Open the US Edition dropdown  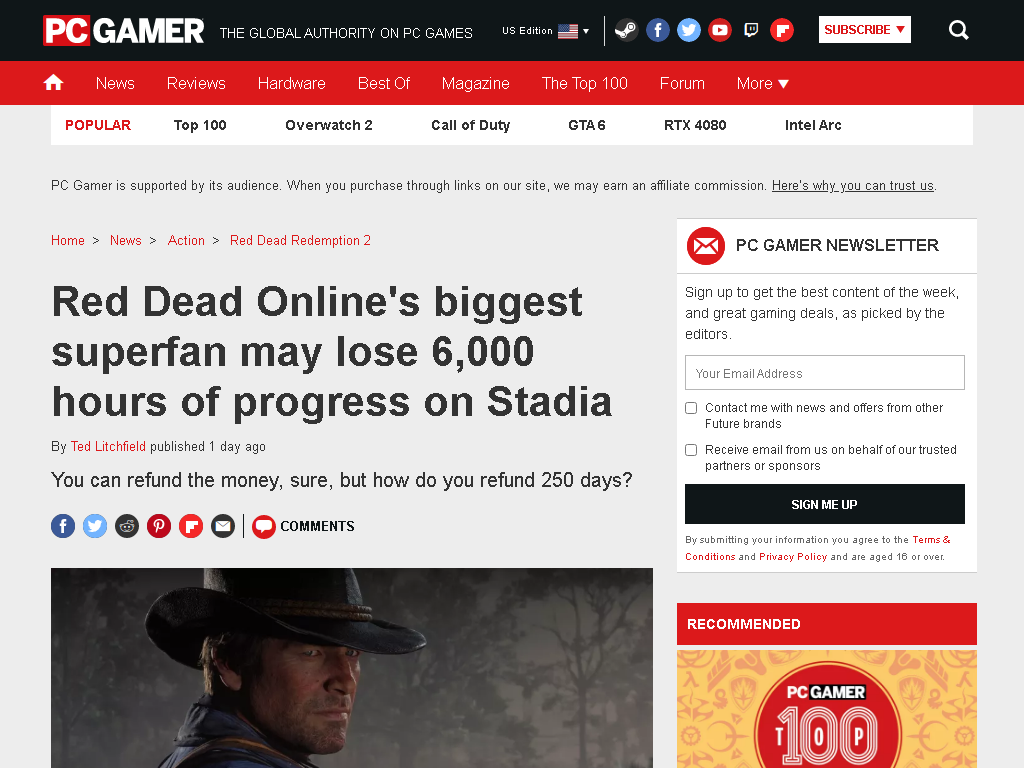point(545,31)
